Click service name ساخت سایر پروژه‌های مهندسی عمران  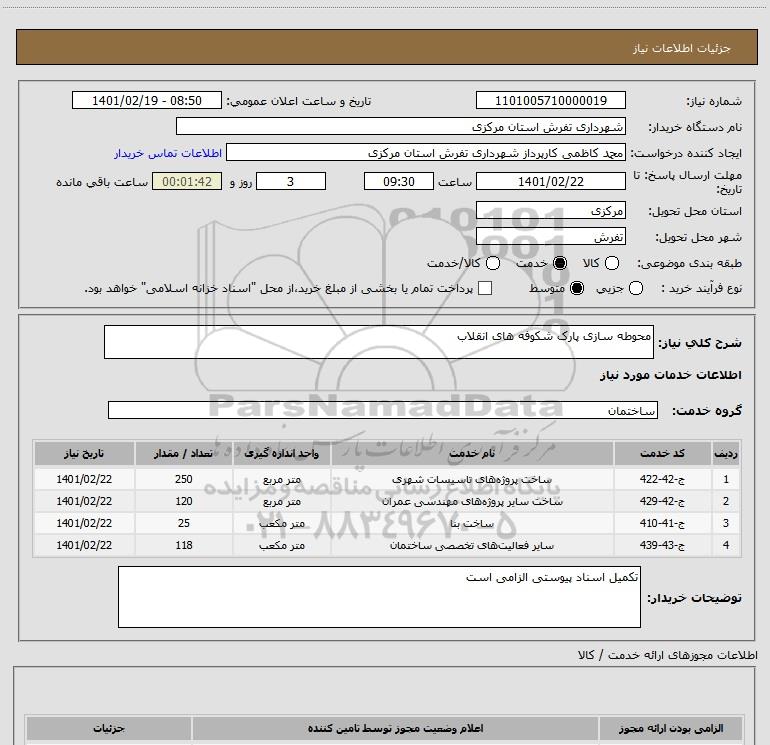[472, 501]
